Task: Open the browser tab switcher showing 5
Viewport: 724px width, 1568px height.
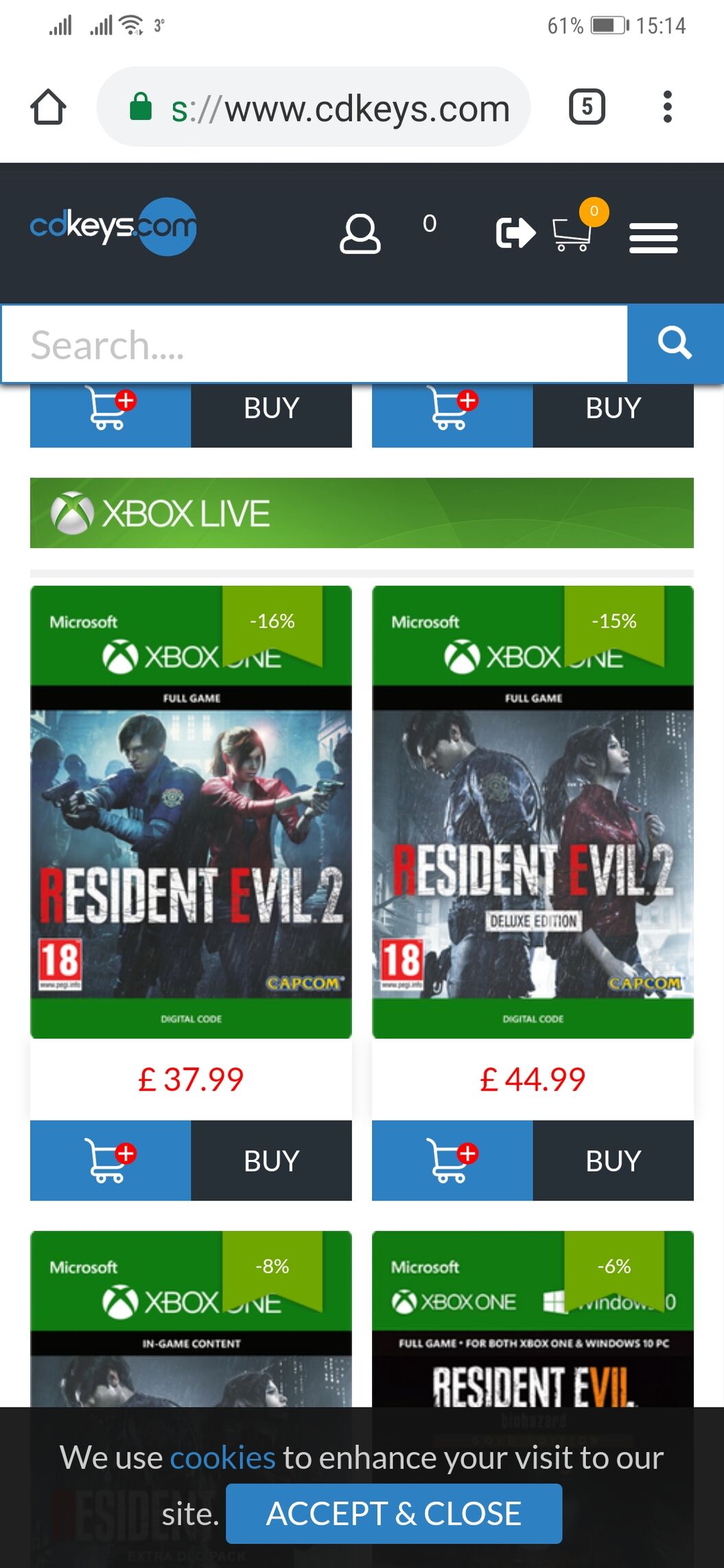Action: point(587,106)
